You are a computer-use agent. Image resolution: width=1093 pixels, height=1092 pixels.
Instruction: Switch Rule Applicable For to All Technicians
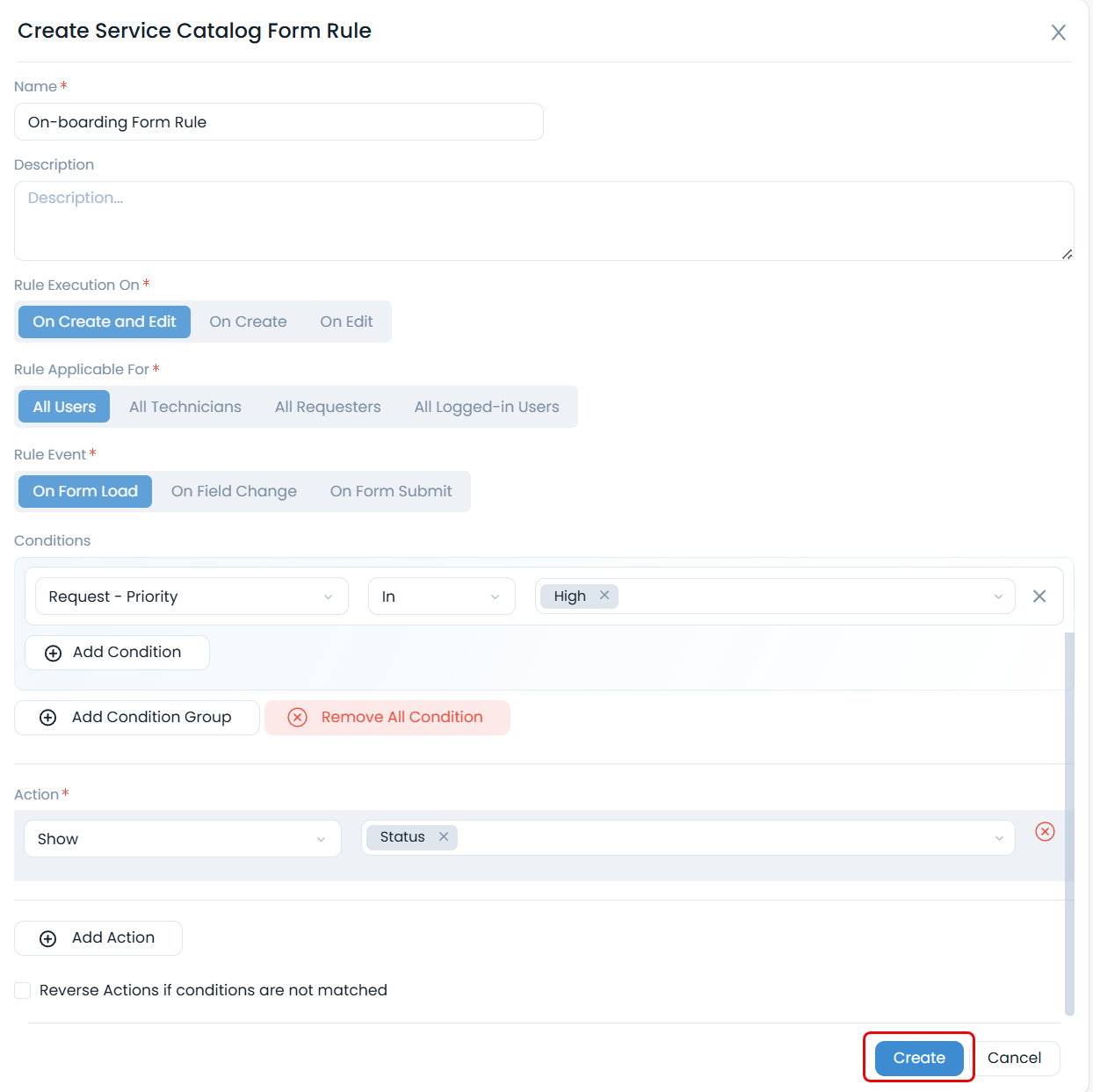[x=185, y=406]
